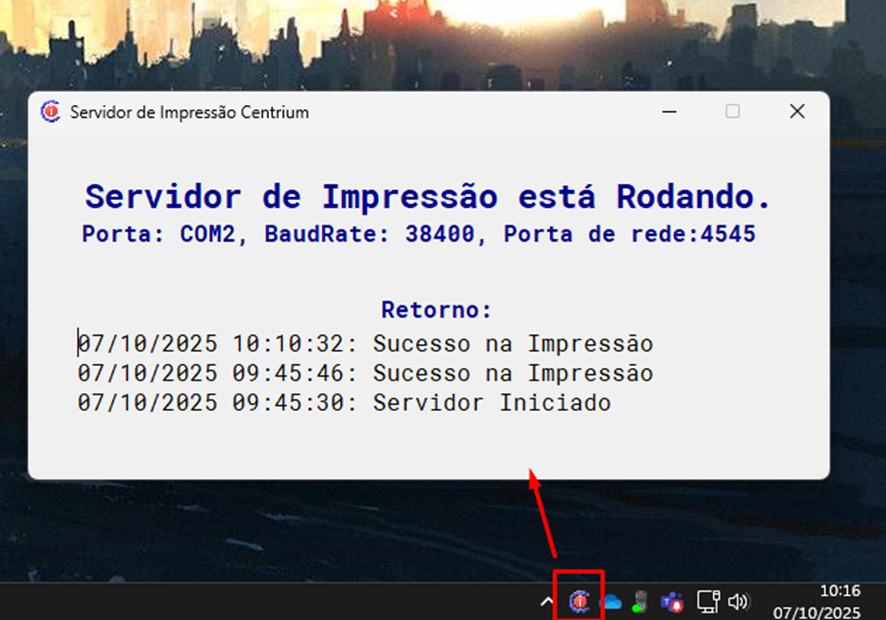
Task: Close the Servidor de Impressão window
Action: tap(797, 112)
